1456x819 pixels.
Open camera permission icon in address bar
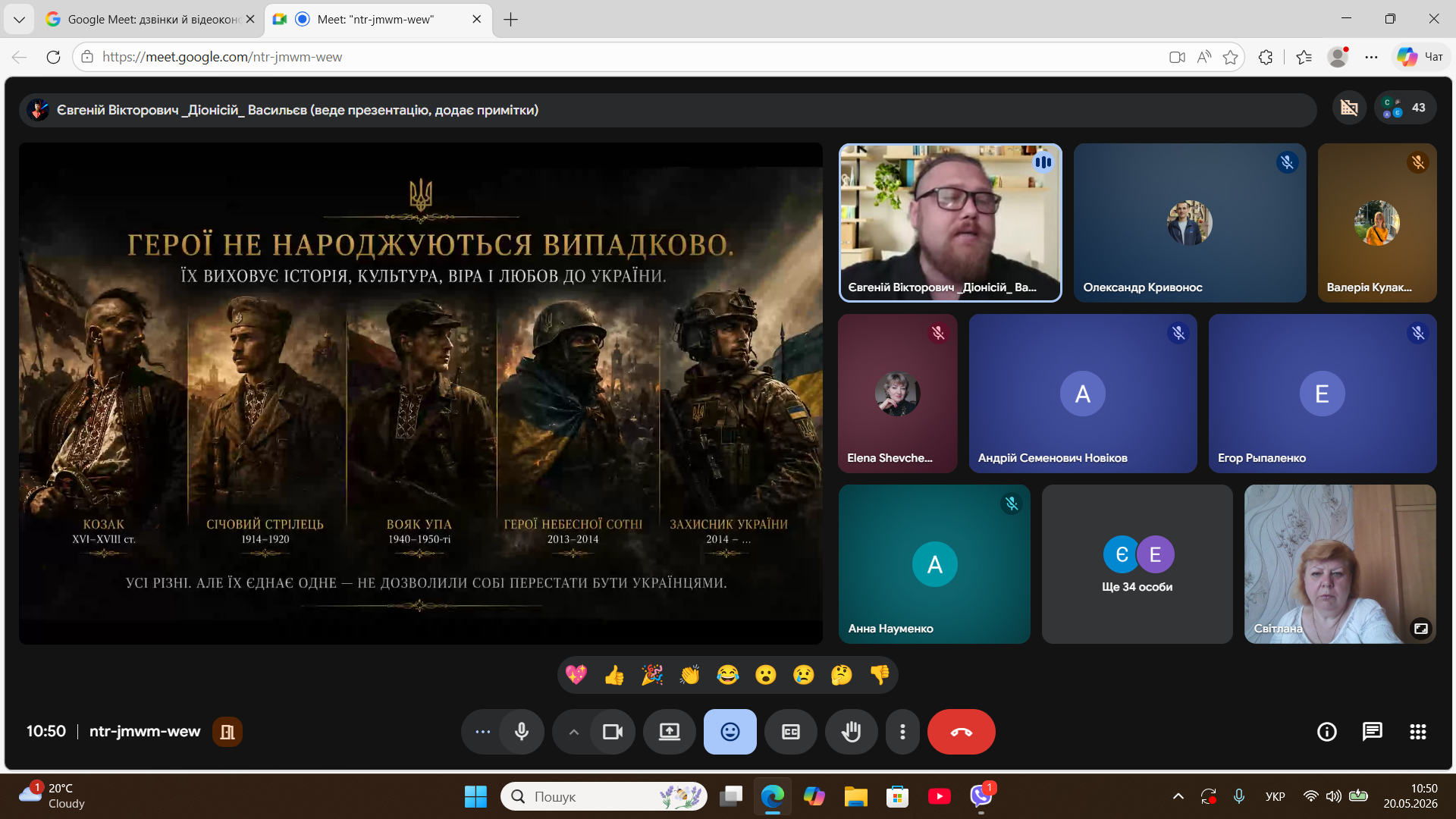tap(1177, 57)
